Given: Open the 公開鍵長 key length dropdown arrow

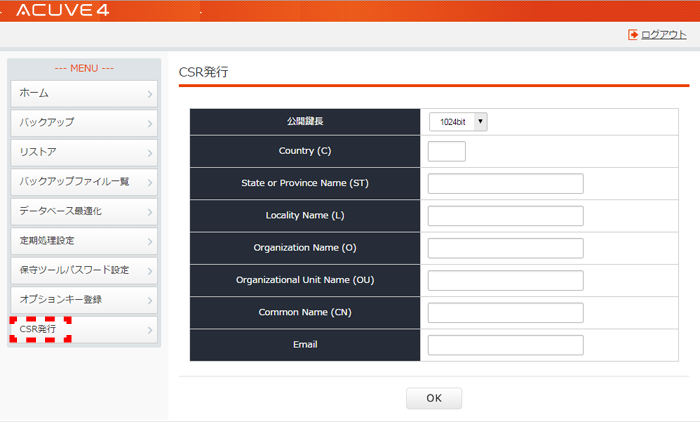Looking at the screenshot, I should click(x=480, y=122).
